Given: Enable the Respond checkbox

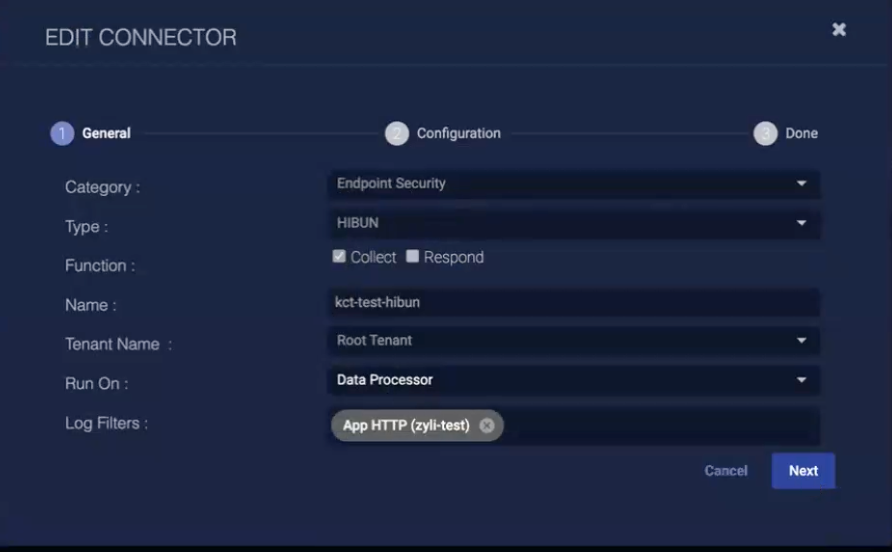Looking at the screenshot, I should pyautogui.click(x=412, y=257).
